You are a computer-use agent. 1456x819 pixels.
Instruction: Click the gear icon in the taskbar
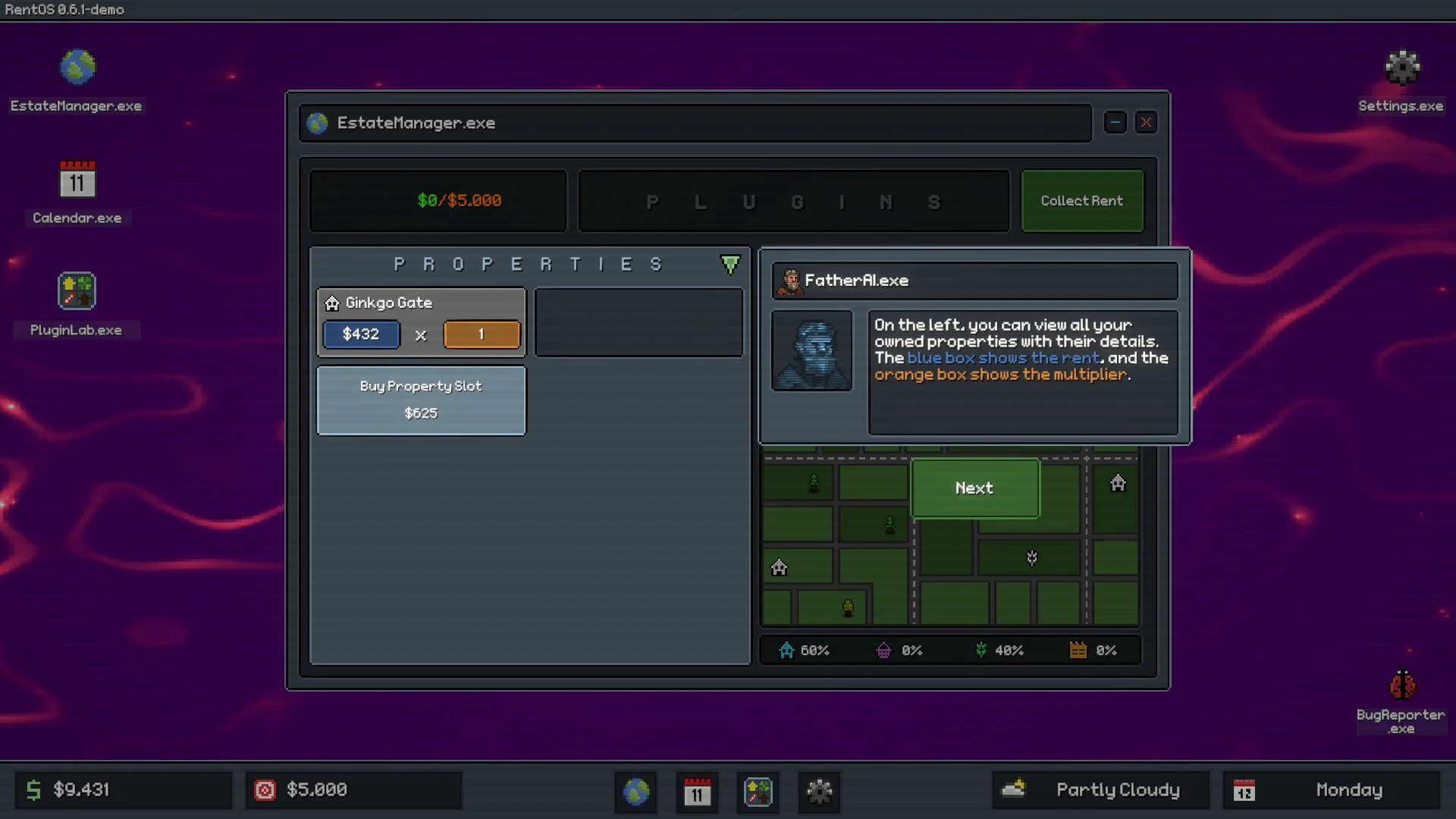818,792
